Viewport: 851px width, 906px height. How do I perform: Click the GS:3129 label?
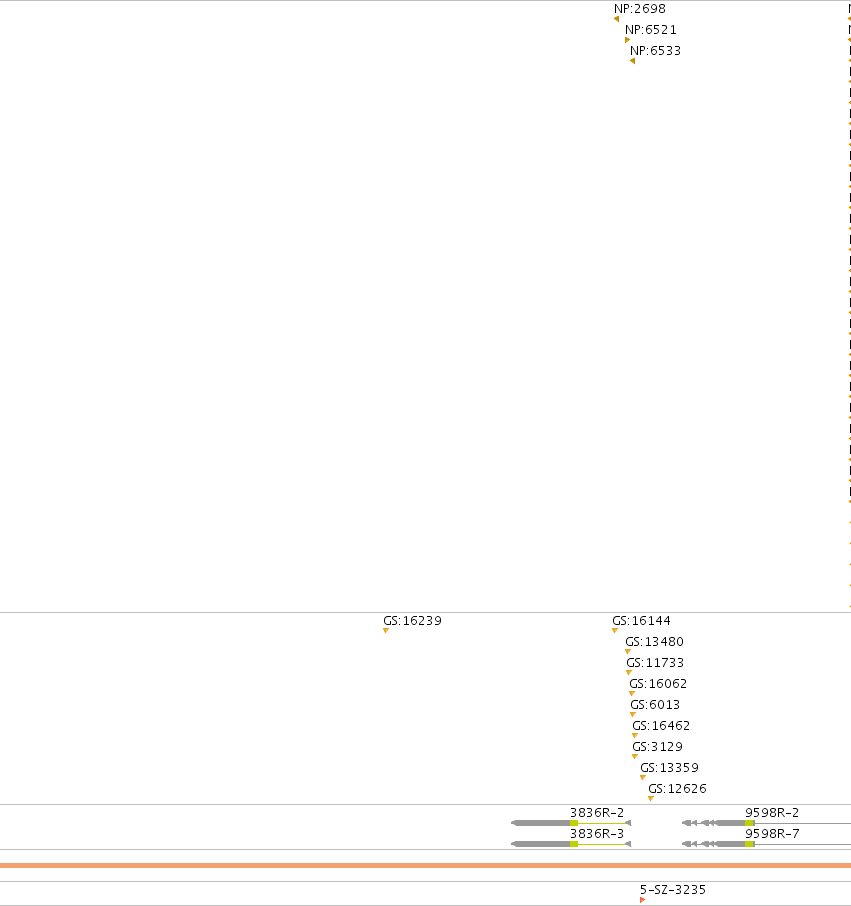pos(657,747)
